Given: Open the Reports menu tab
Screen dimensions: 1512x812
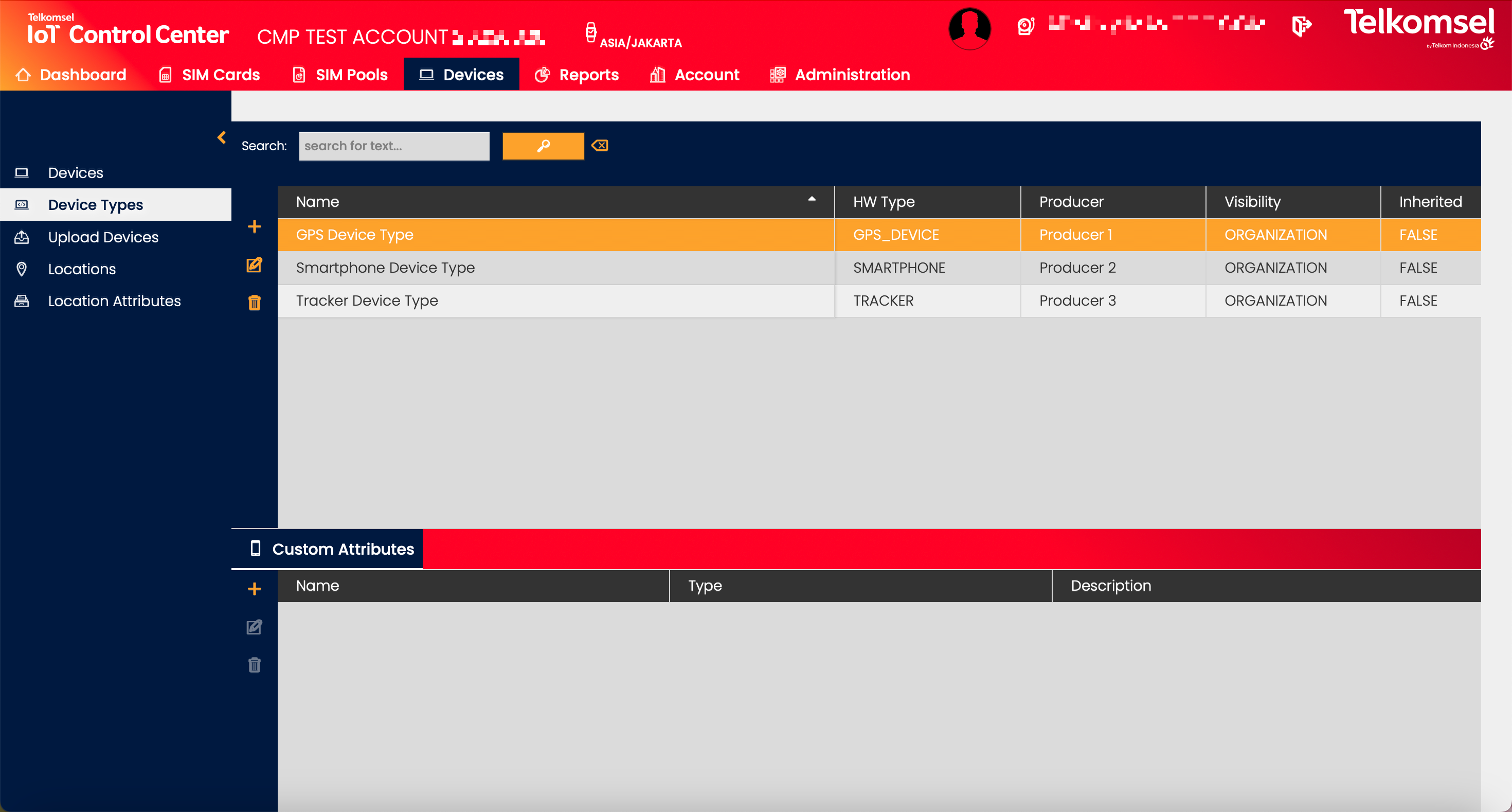Looking at the screenshot, I should click(577, 75).
